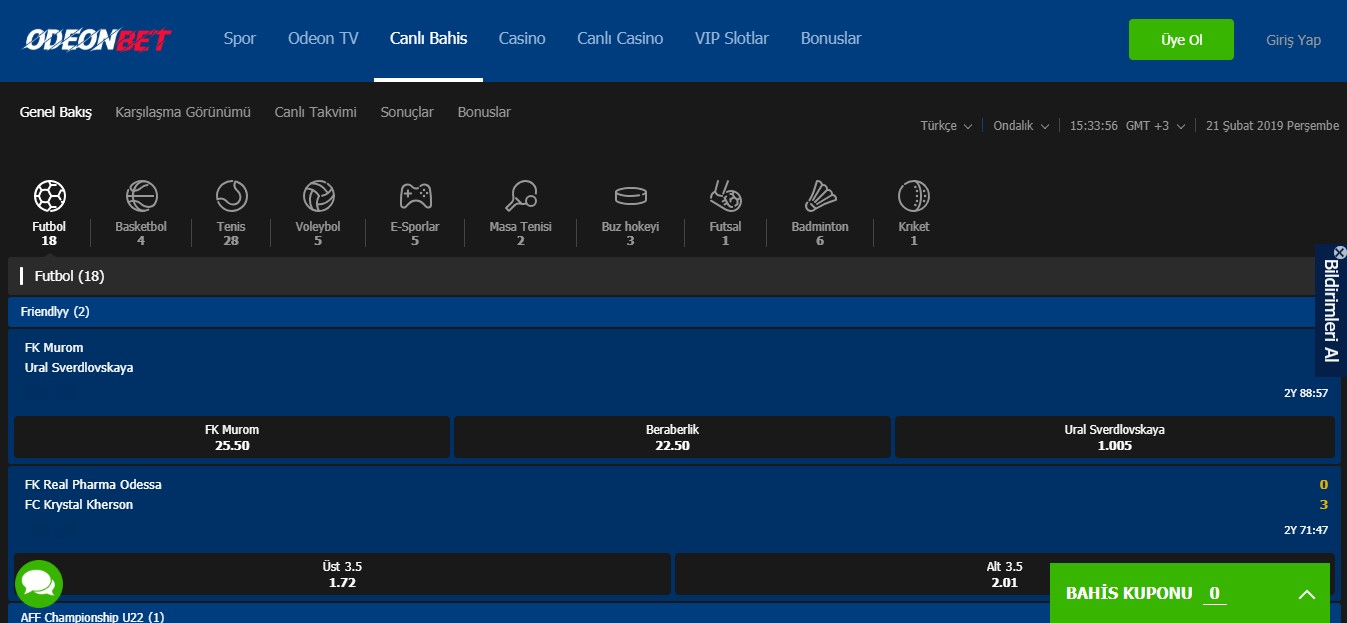Viewport: 1347px width, 623px height.
Task: Open the Canlı Casino menu
Action: 620,39
